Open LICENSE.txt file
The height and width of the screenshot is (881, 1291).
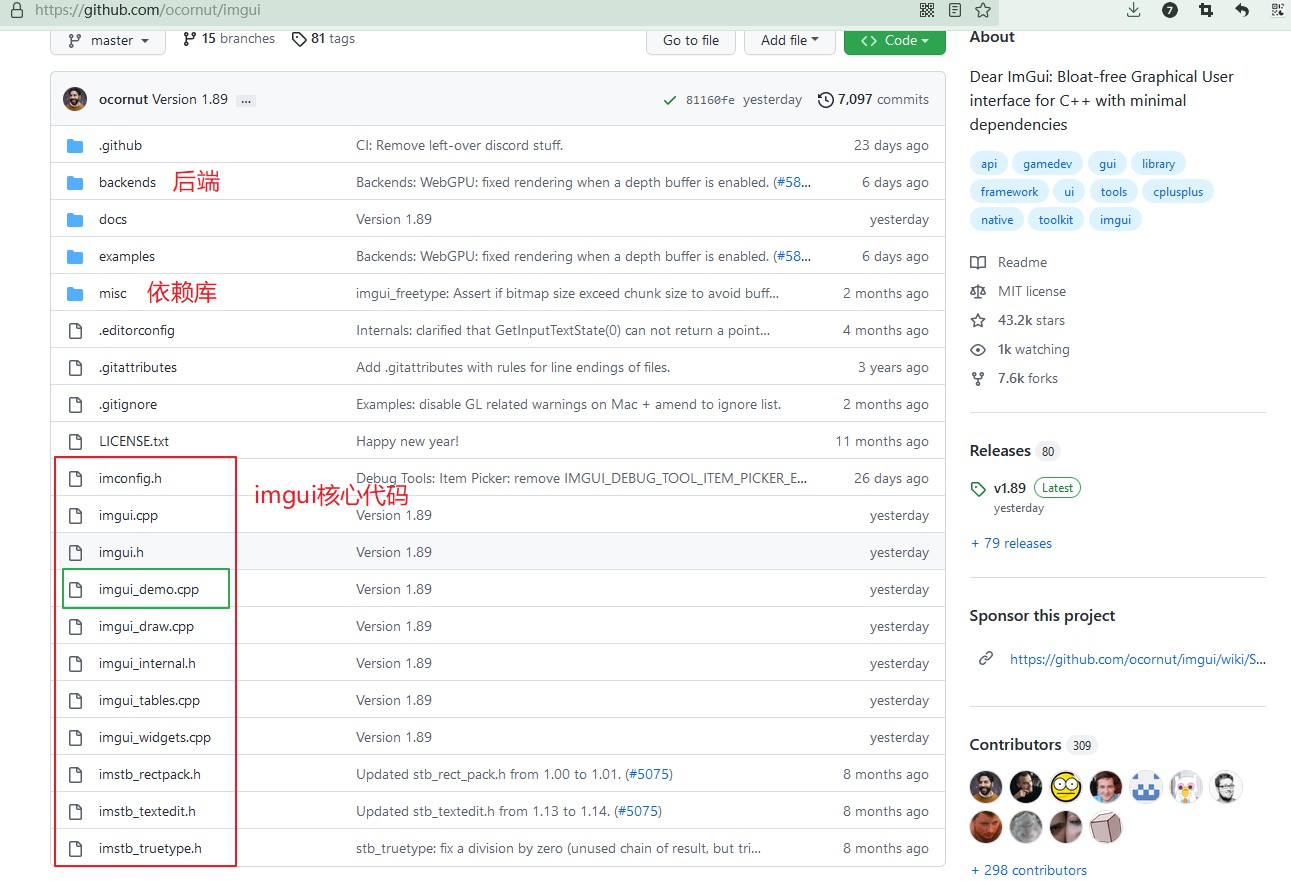click(x=134, y=441)
